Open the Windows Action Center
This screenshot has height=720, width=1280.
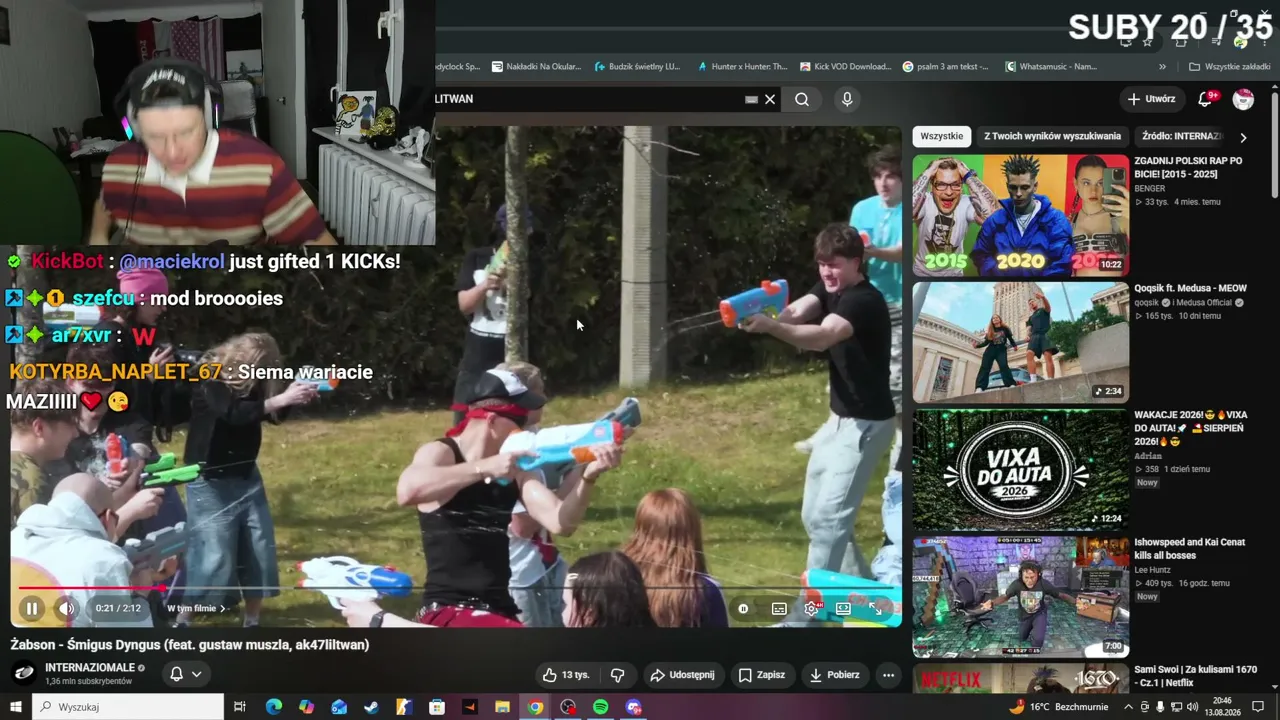point(1259,707)
